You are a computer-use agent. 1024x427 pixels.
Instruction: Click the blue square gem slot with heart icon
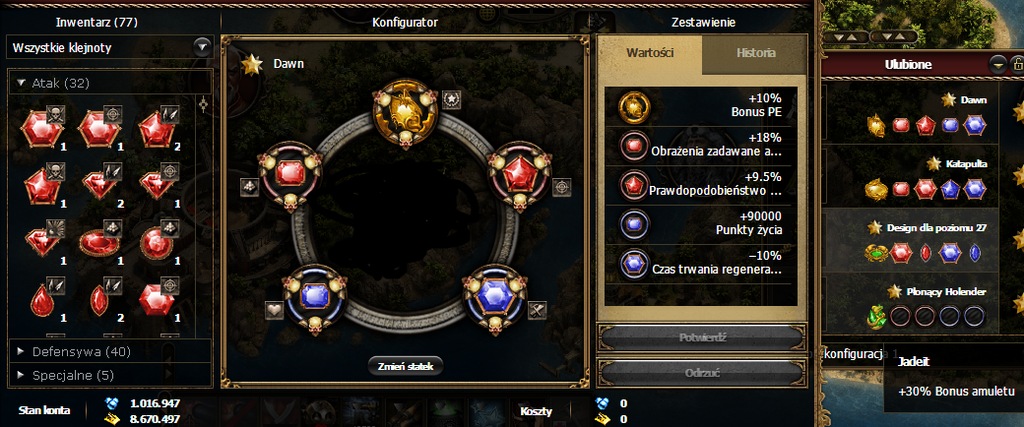[x=314, y=296]
